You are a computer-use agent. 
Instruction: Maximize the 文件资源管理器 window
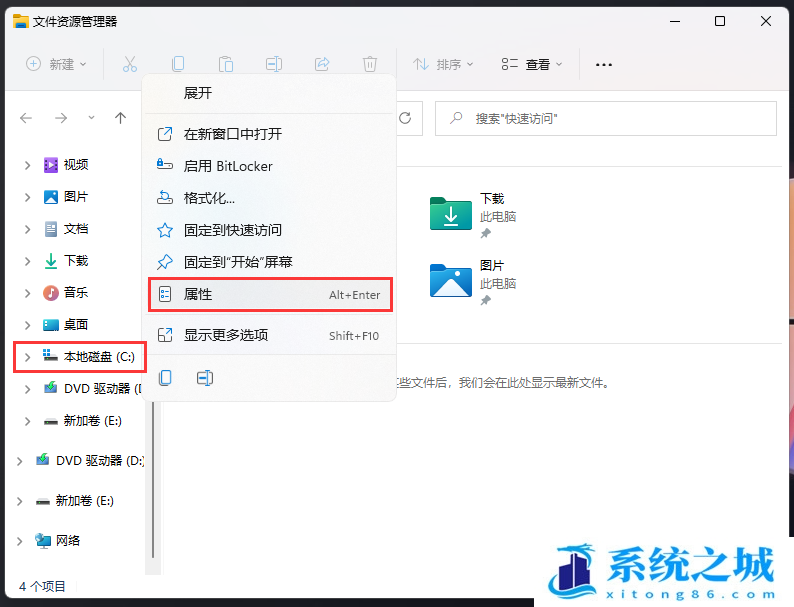(x=720, y=21)
